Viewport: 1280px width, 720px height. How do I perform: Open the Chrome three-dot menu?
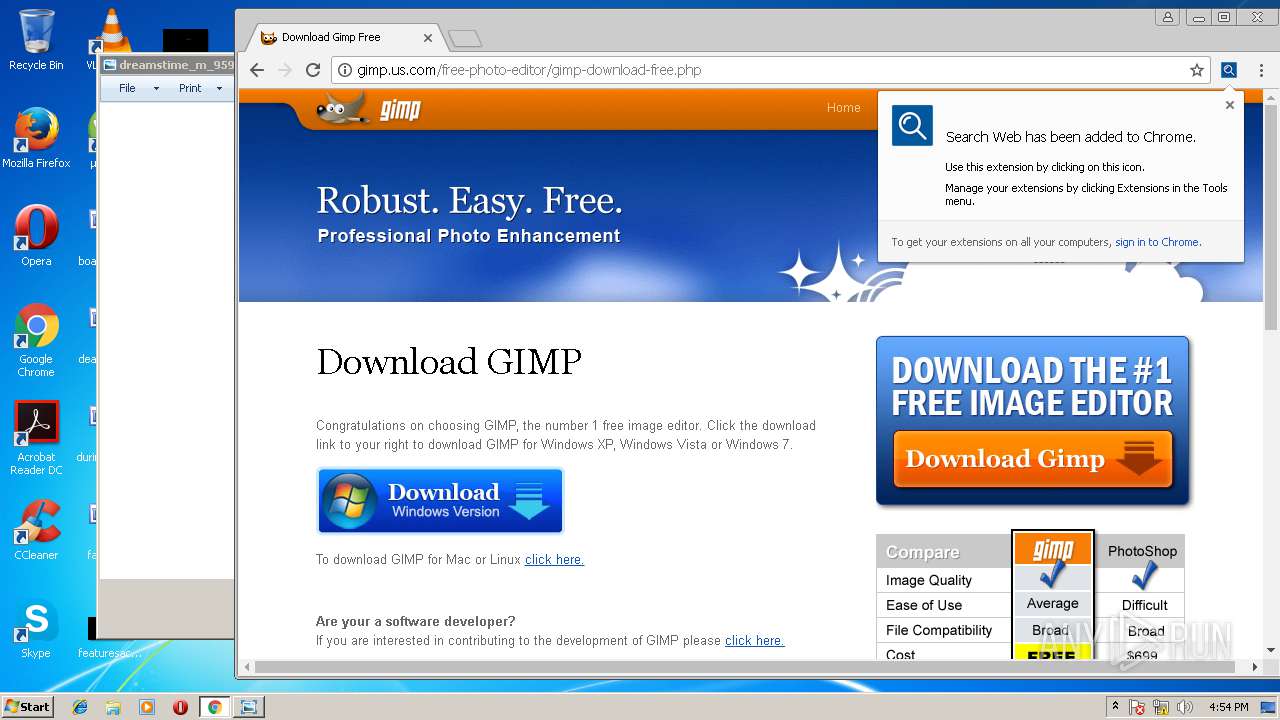(x=1262, y=70)
